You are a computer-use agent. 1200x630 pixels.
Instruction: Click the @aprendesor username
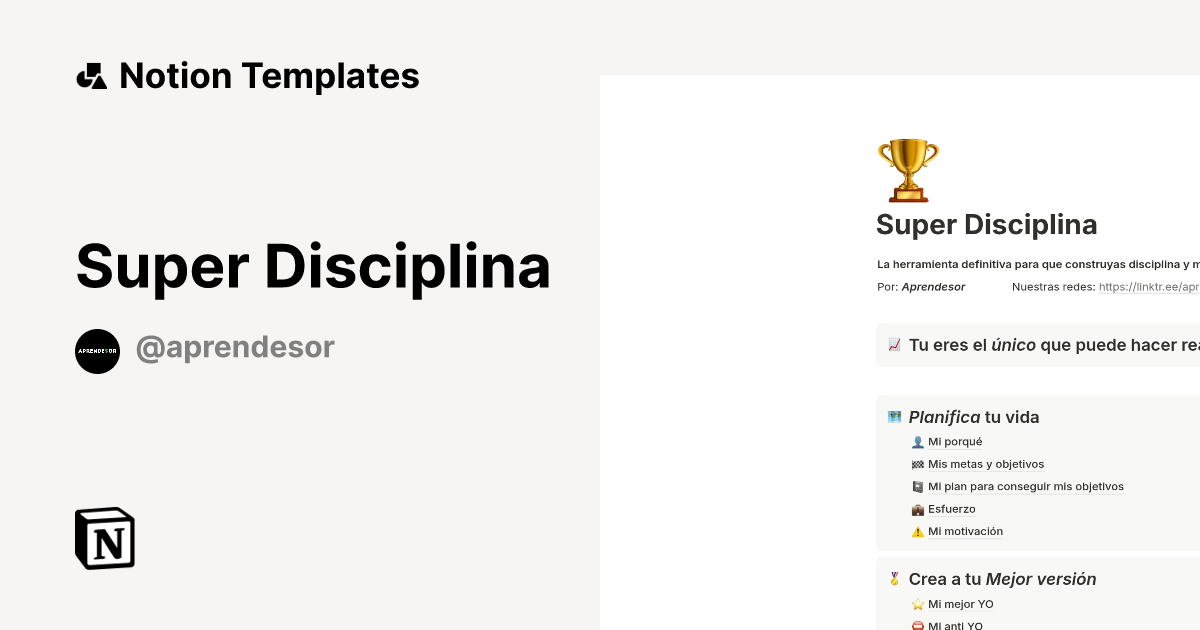click(x=235, y=347)
